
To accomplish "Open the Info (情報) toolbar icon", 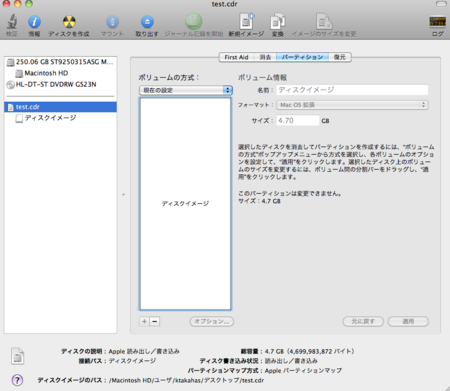I will [34, 22].
